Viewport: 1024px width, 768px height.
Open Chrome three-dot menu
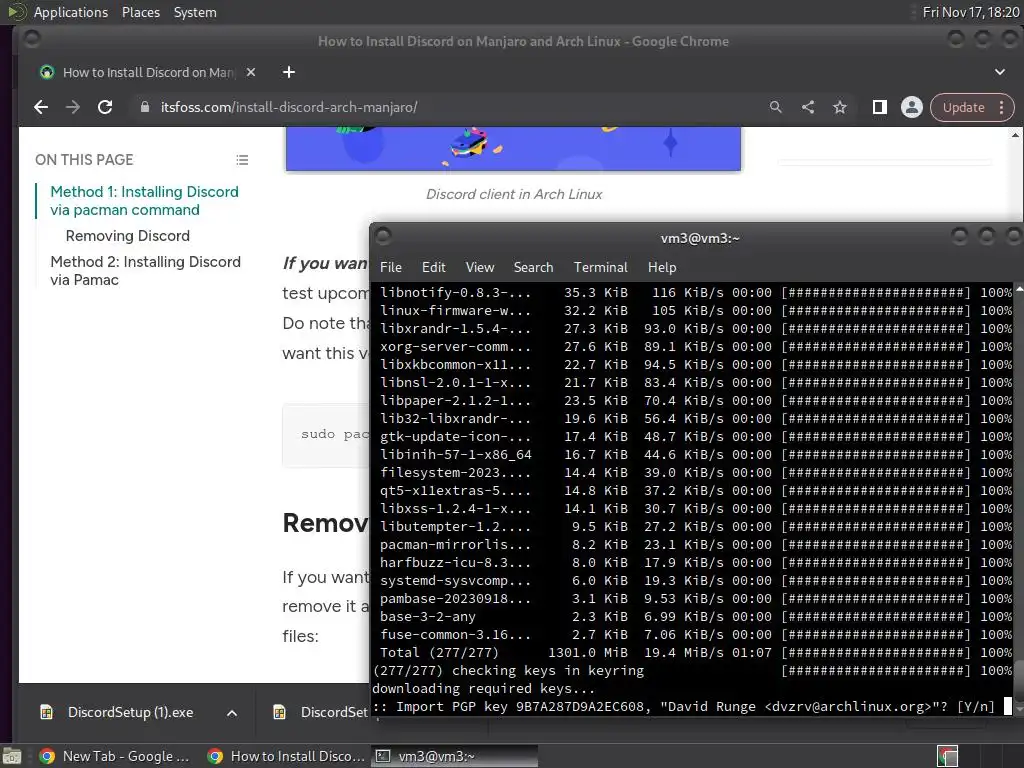1001,108
